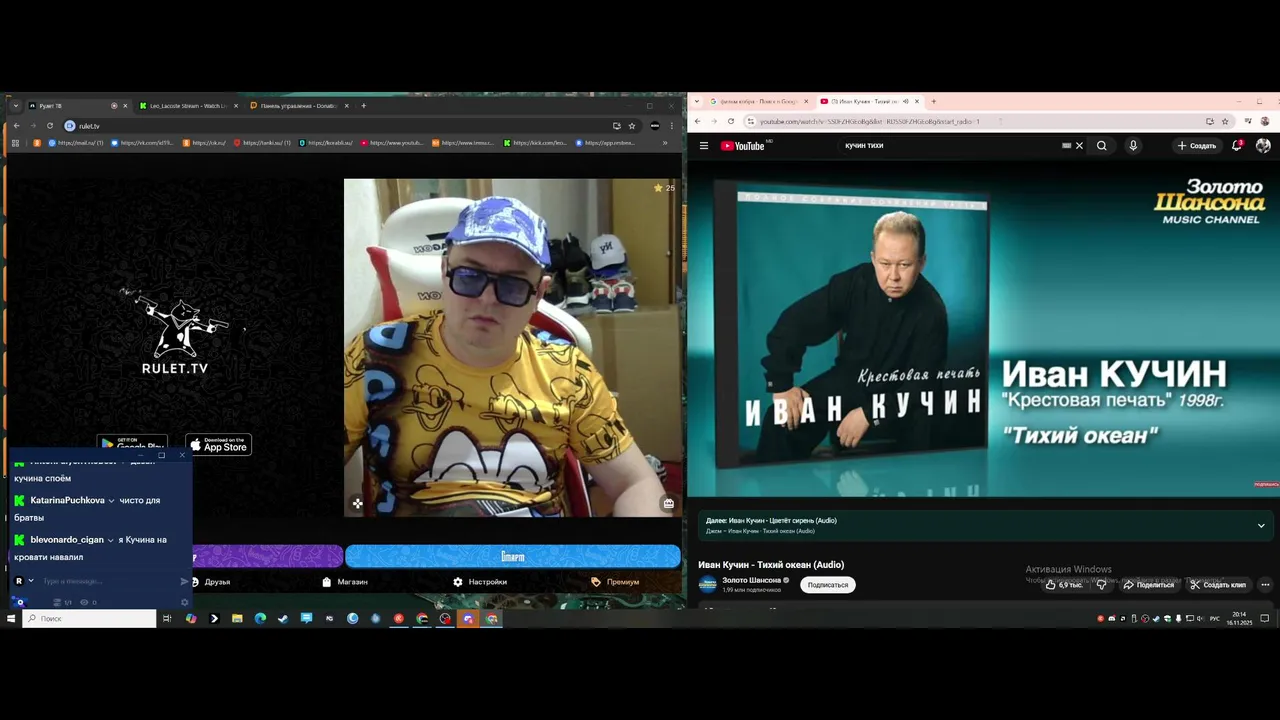
Task: Open chat overlay settings gear
Action: click(184, 602)
